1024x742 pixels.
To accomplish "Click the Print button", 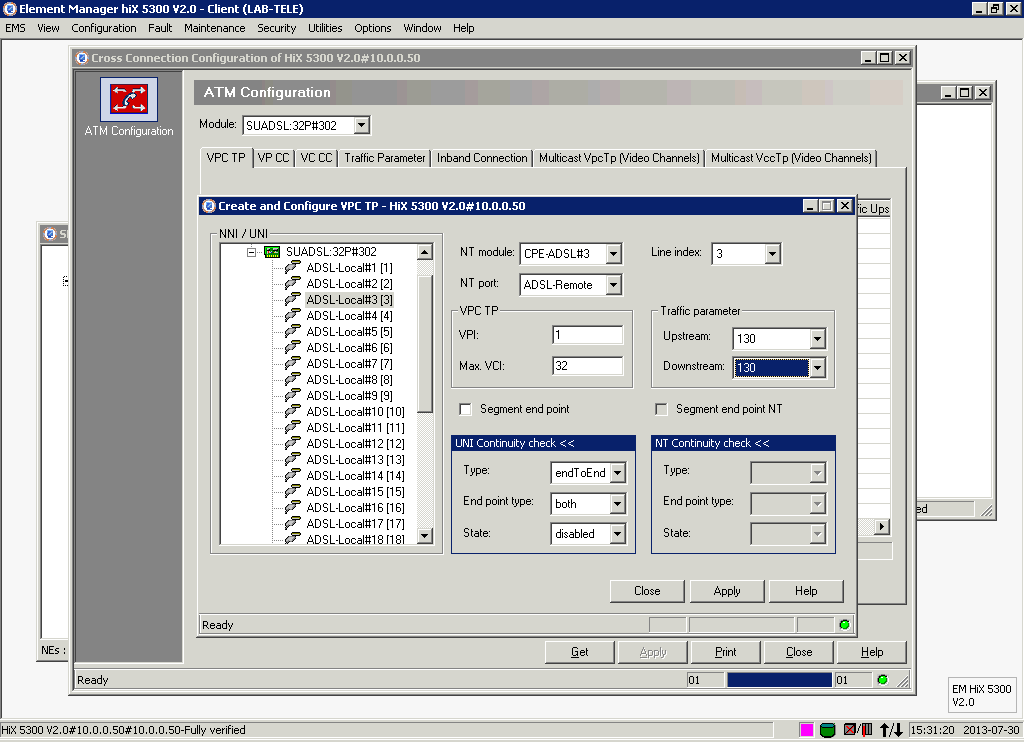I will click(725, 652).
